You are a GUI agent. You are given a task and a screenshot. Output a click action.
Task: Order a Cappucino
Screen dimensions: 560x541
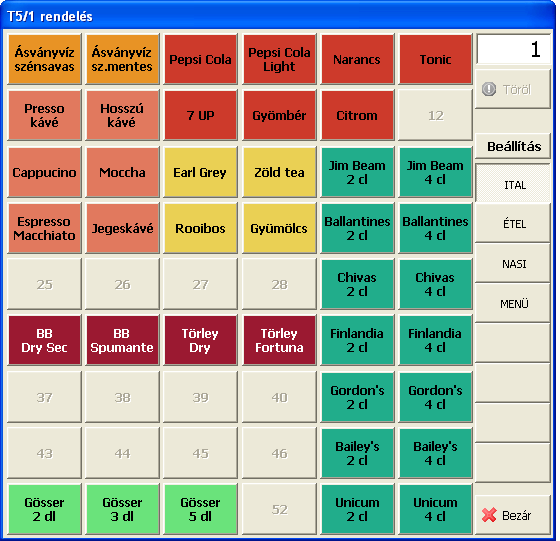coord(44,172)
